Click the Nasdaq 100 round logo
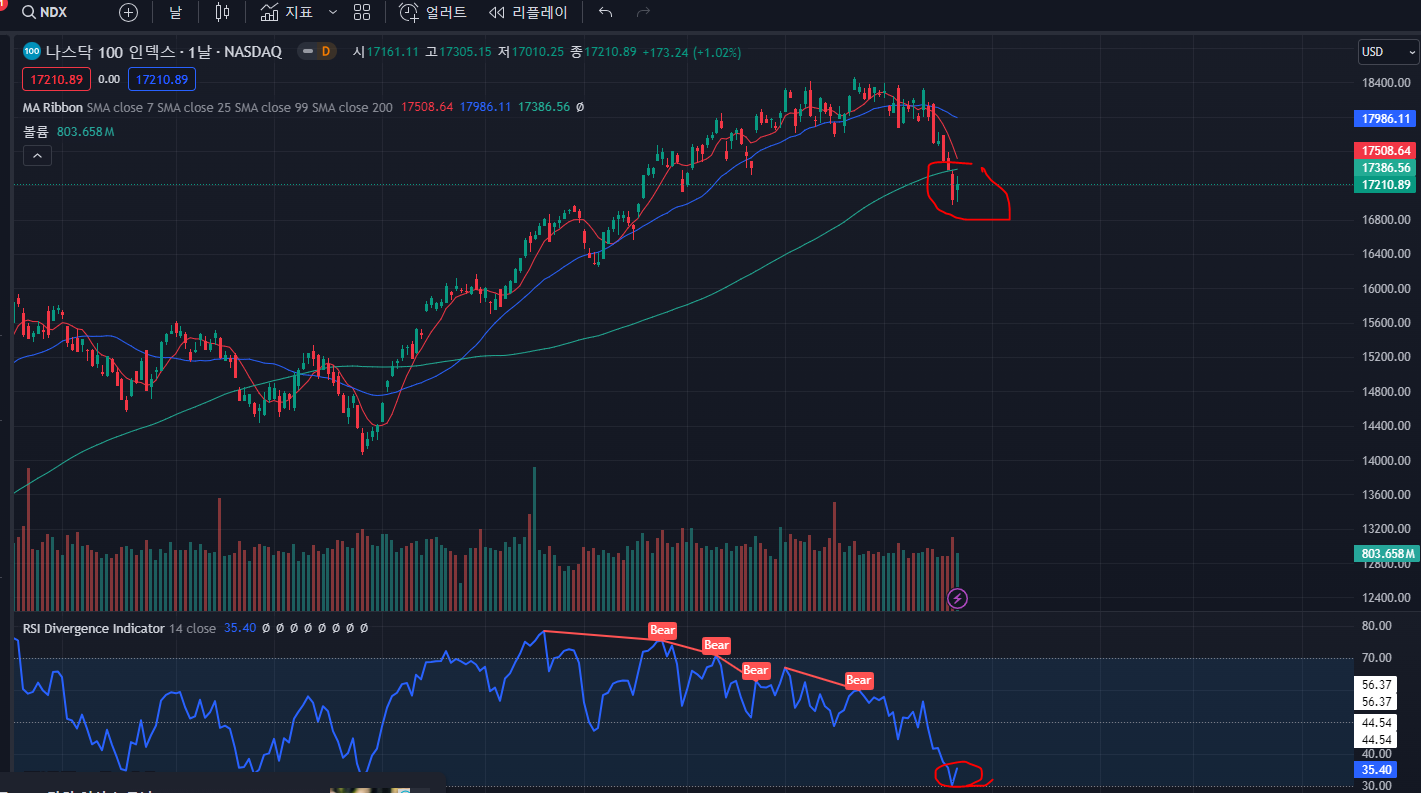This screenshot has width=1421, height=793. tap(31, 51)
